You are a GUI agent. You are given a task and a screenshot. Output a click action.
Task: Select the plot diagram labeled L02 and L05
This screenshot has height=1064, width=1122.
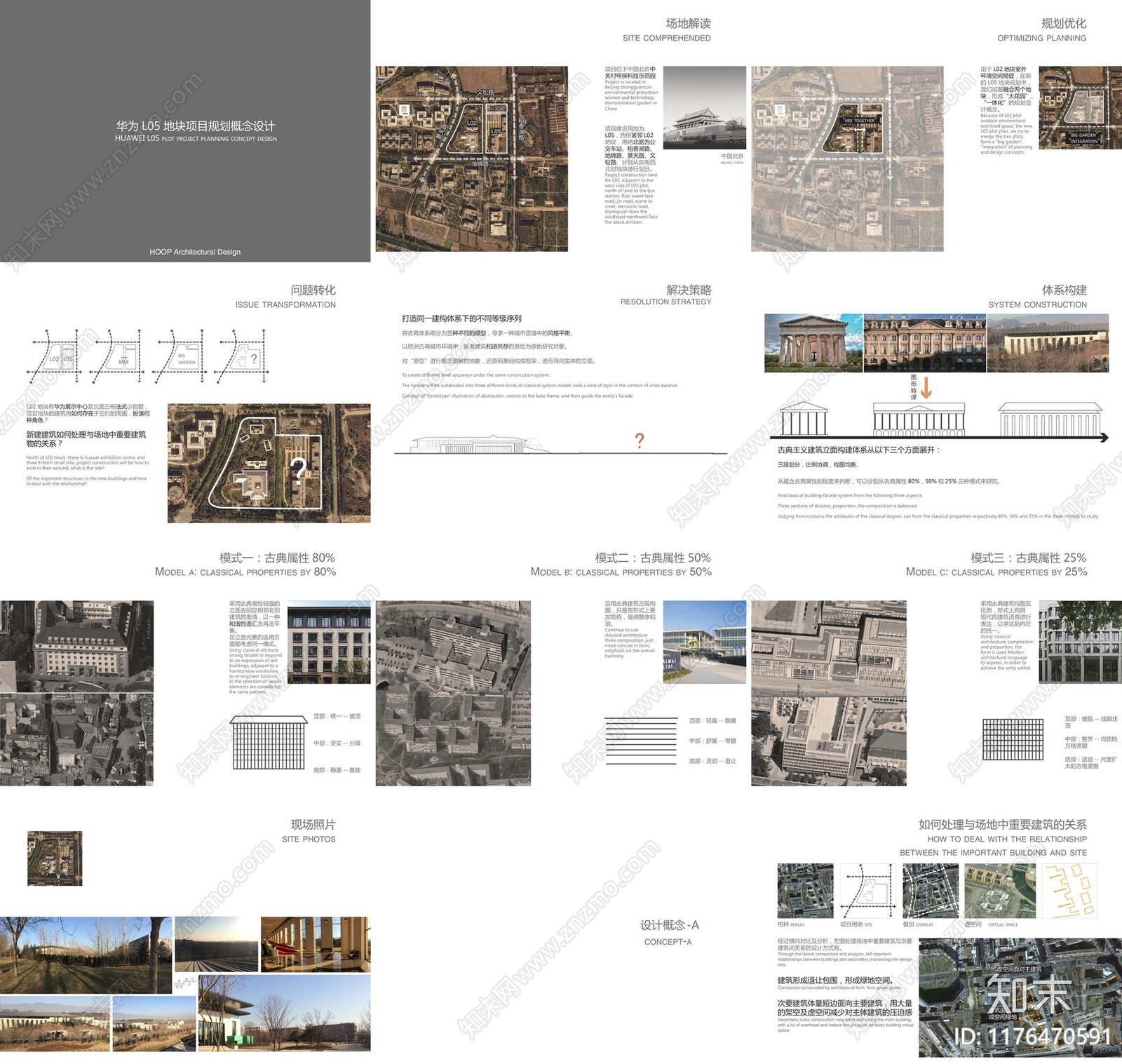coord(54,356)
